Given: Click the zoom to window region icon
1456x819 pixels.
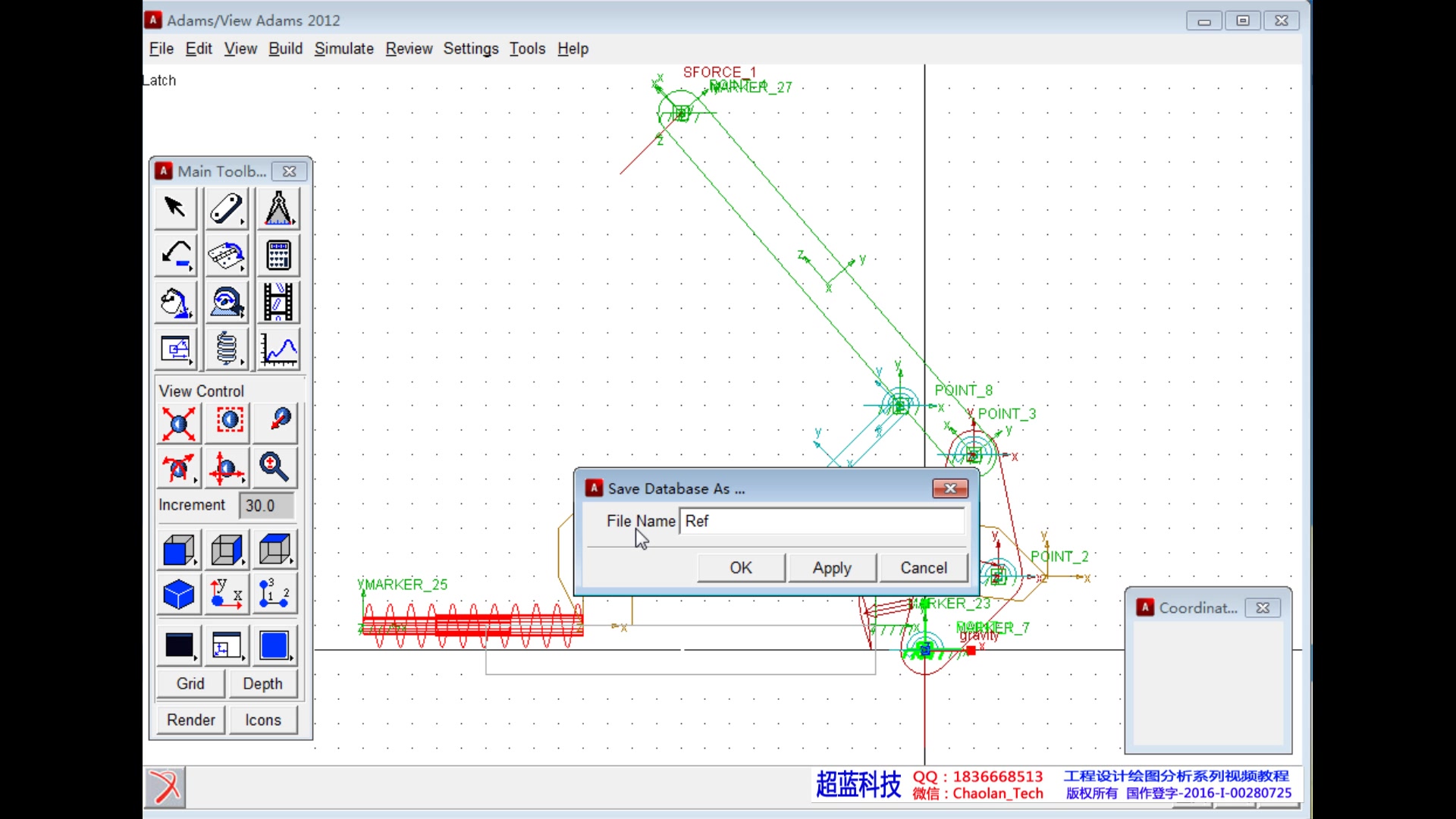Looking at the screenshot, I should click(x=227, y=423).
